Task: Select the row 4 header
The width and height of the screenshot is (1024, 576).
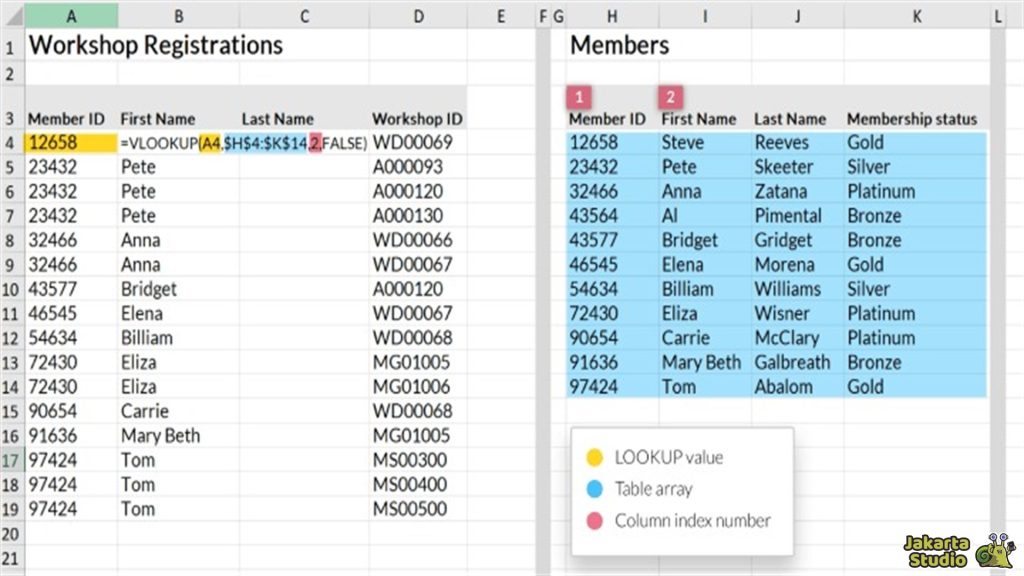Action: [x=12, y=143]
